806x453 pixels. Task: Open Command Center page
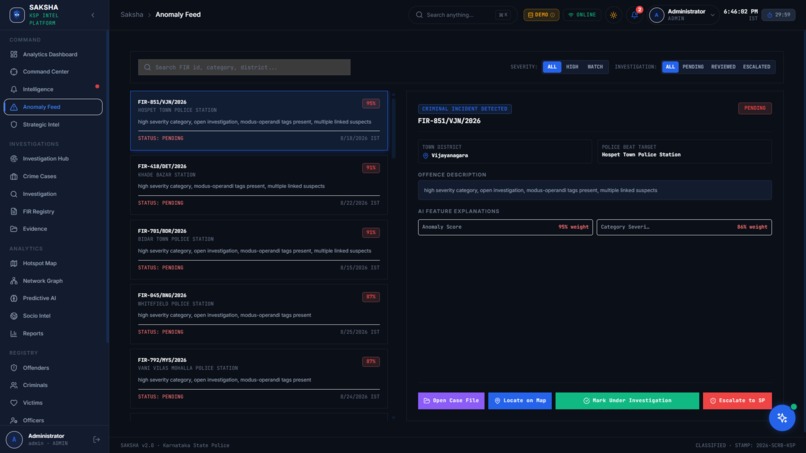[45, 72]
